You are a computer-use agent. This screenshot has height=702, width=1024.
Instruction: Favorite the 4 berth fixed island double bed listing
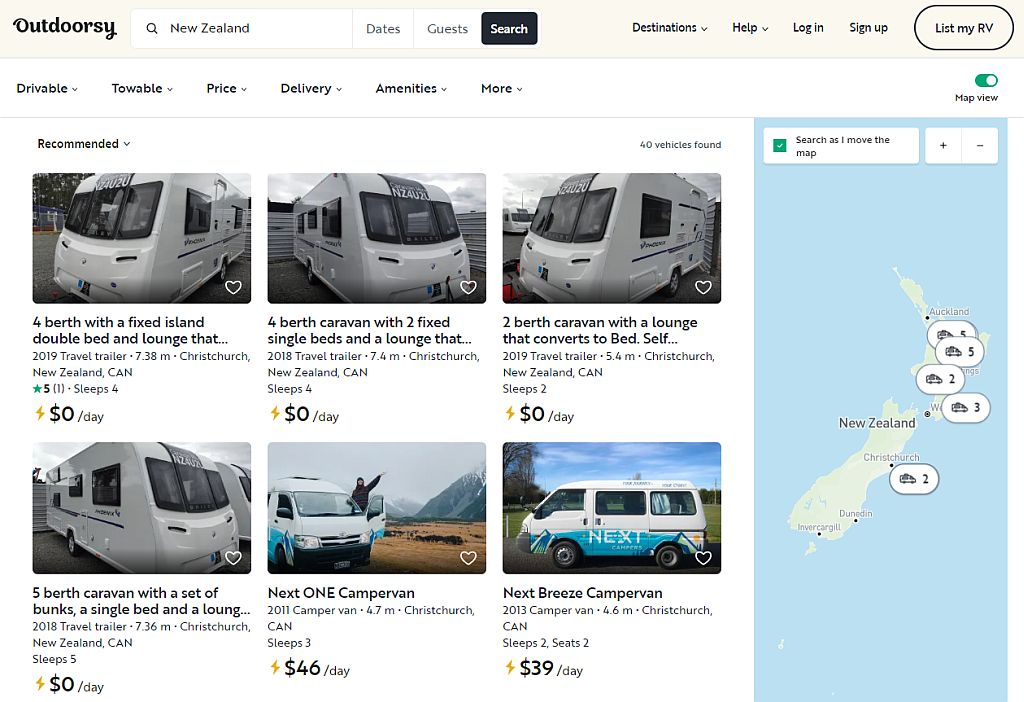click(233, 287)
